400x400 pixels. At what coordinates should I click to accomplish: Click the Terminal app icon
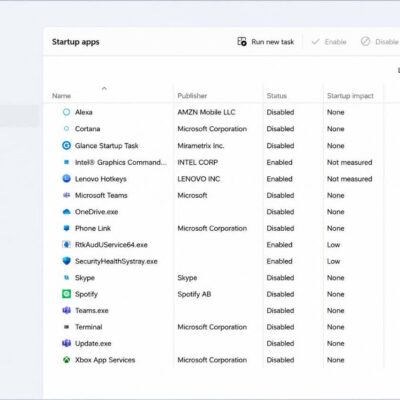click(x=66, y=327)
